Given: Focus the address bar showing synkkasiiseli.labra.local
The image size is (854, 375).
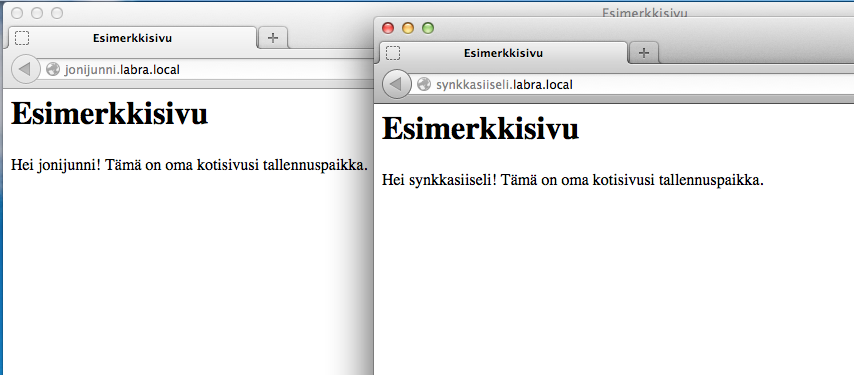Looking at the screenshot, I should [632, 84].
